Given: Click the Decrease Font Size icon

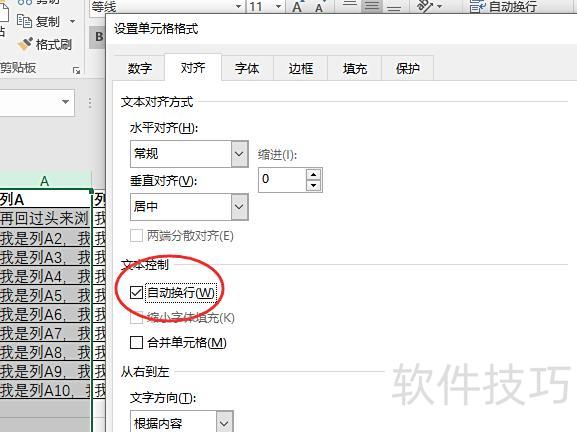Looking at the screenshot, I should point(319,7).
